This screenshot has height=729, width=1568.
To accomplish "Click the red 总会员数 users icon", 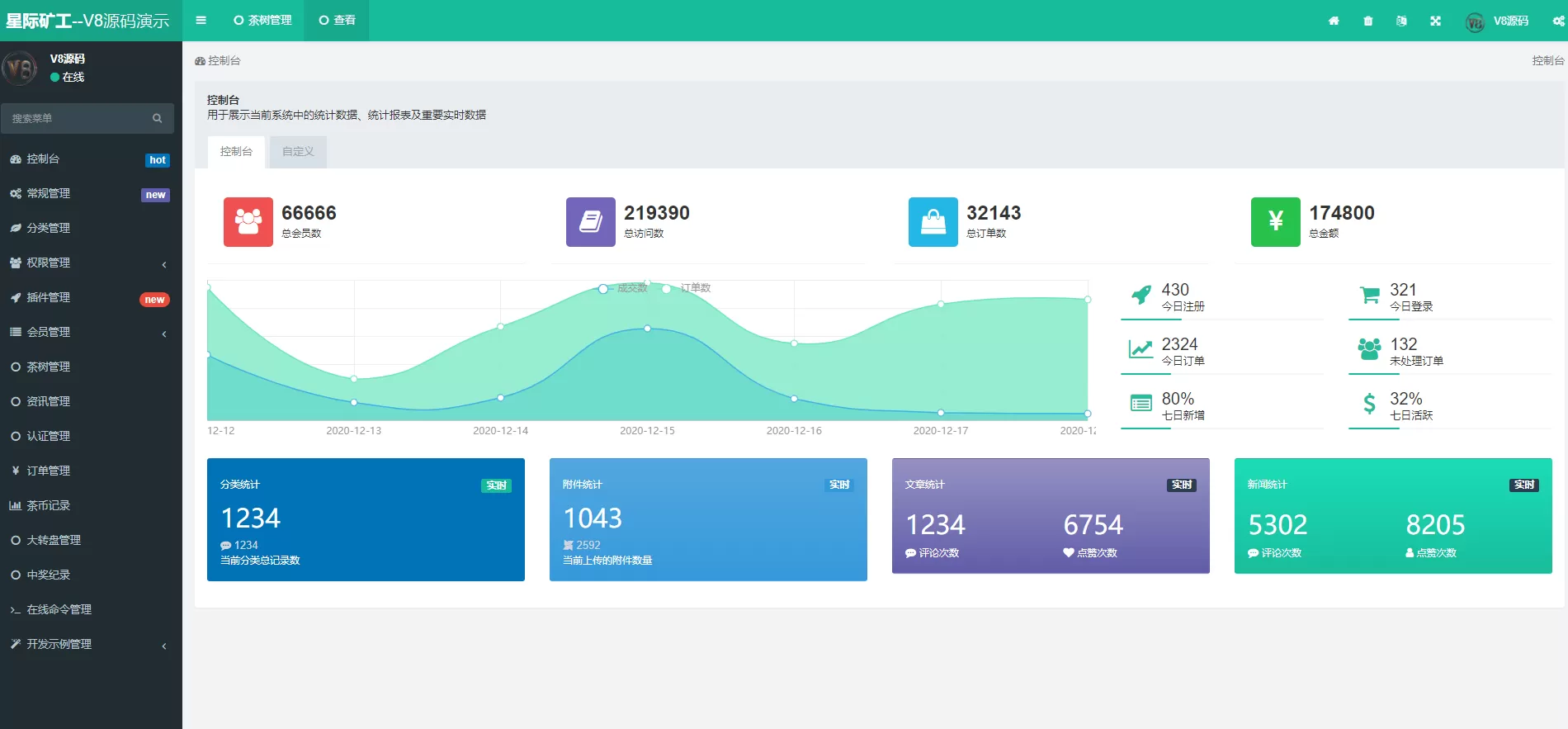I will pos(248,221).
